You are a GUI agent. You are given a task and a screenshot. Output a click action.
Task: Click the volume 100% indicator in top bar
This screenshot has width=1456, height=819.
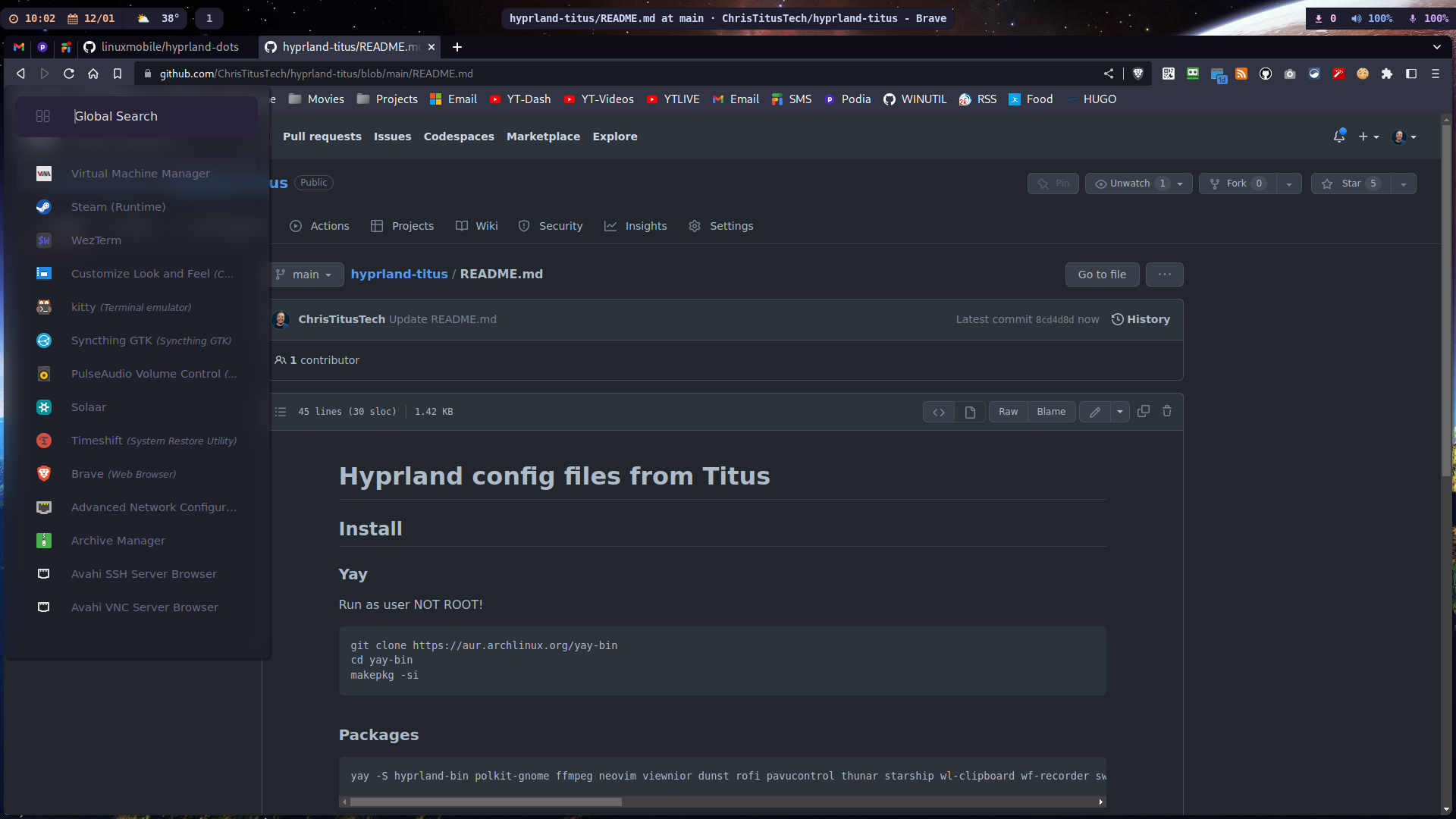pos(1372,18)
